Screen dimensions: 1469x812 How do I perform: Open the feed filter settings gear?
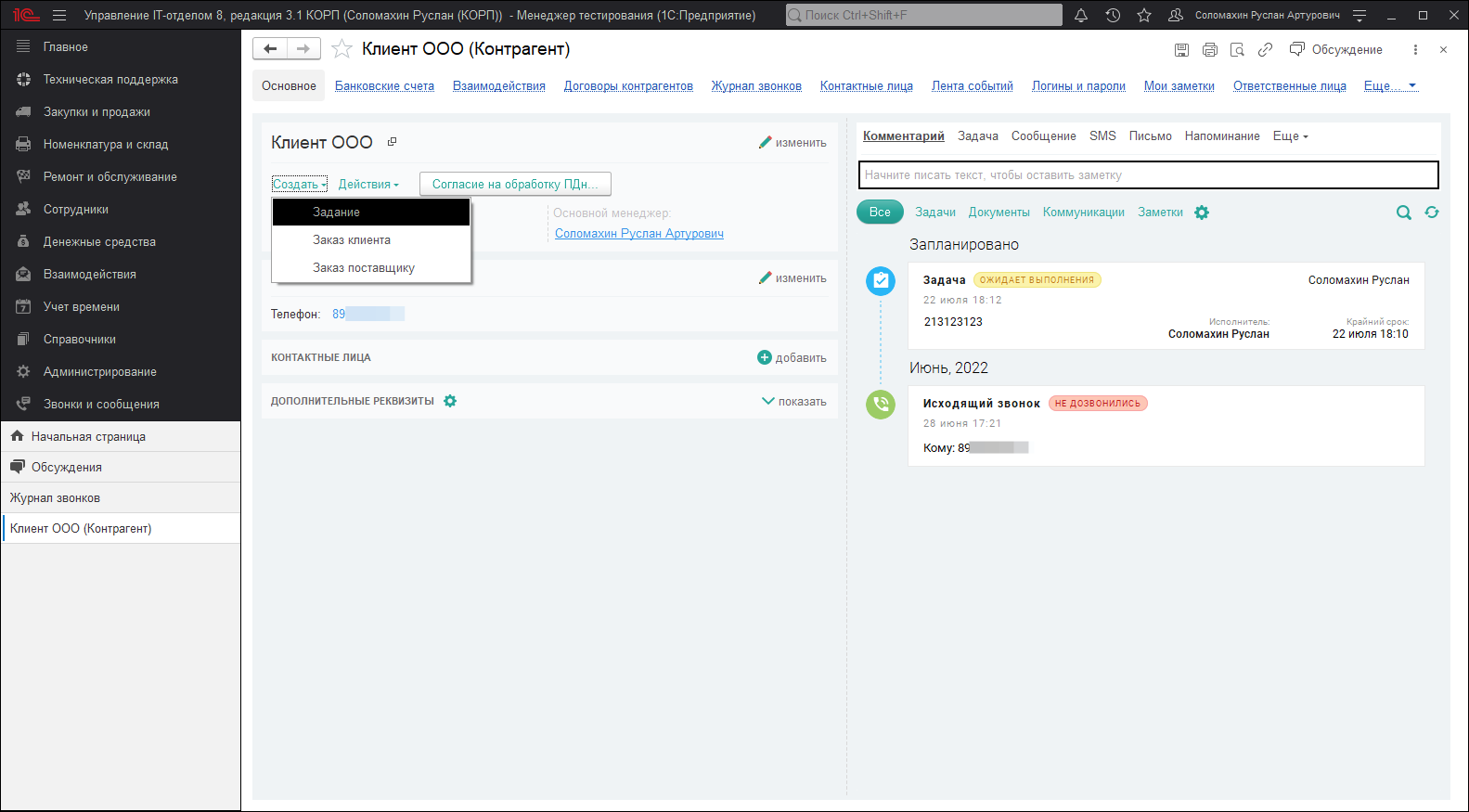point(1202,213)
